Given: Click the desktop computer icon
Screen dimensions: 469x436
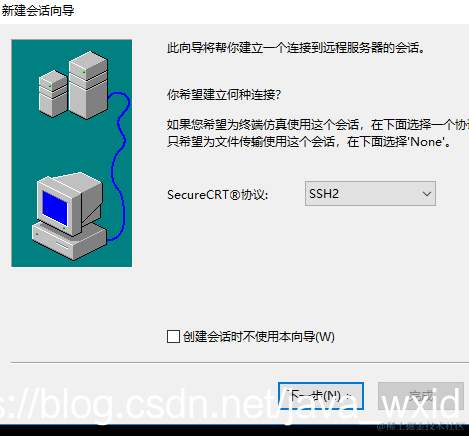Looking at the screenshot, I should [x=69, y=216].
